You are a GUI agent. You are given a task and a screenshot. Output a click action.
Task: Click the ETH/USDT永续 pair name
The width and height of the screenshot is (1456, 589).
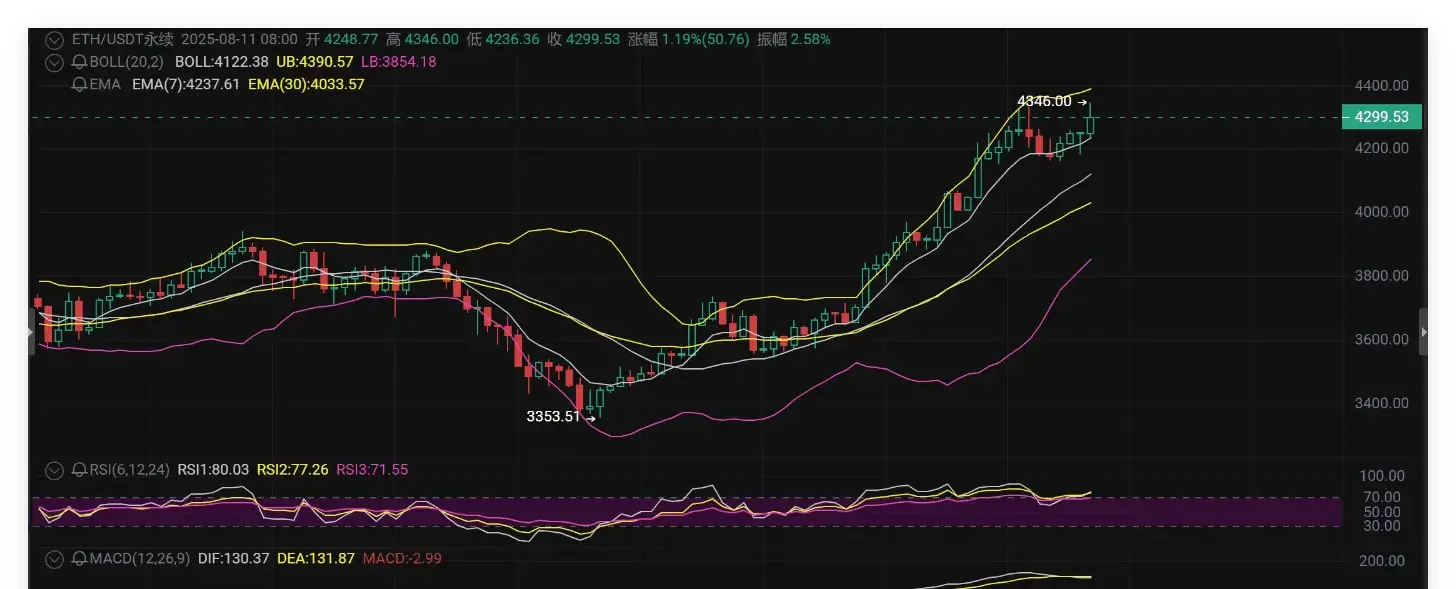click(123, 39)
